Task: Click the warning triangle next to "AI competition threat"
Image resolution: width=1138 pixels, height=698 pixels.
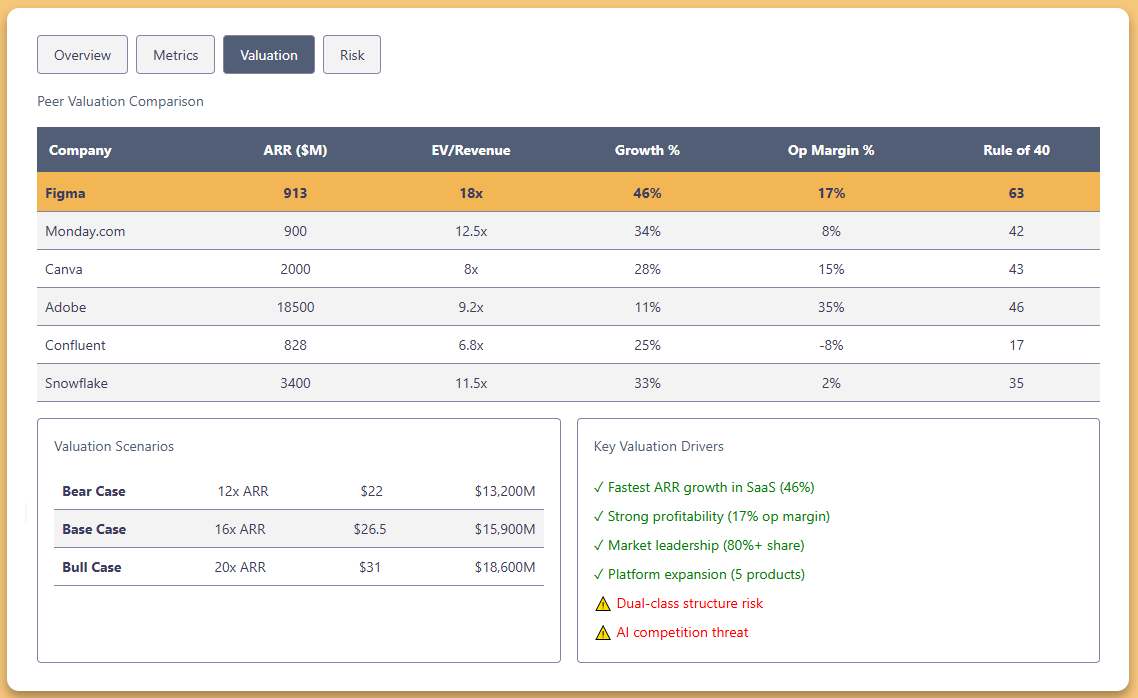Action: pos(602,632)
